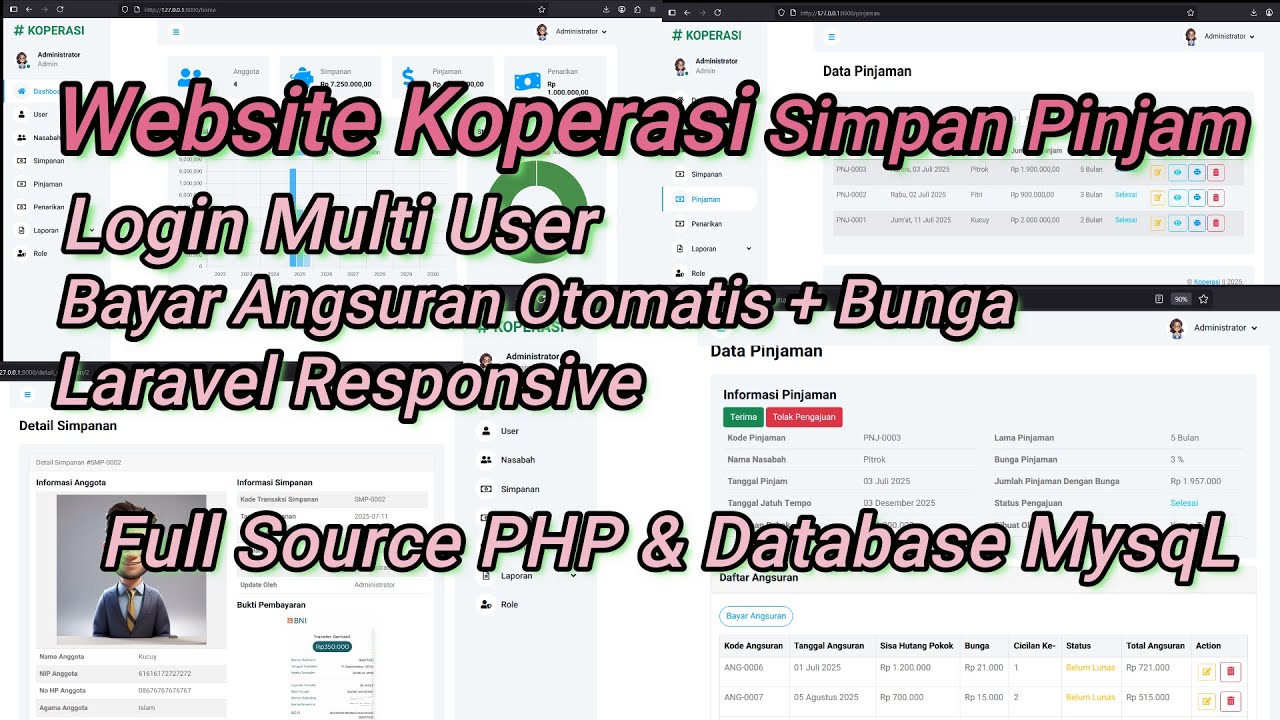This screenshot has height=720, width=1280.
Task: Click the PNJ-0001 loan code cell
Action: (x=852, y=220)
